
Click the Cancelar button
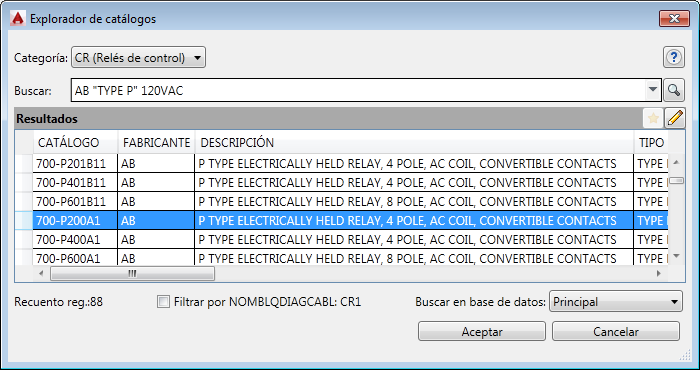click(x=616, y=332)
